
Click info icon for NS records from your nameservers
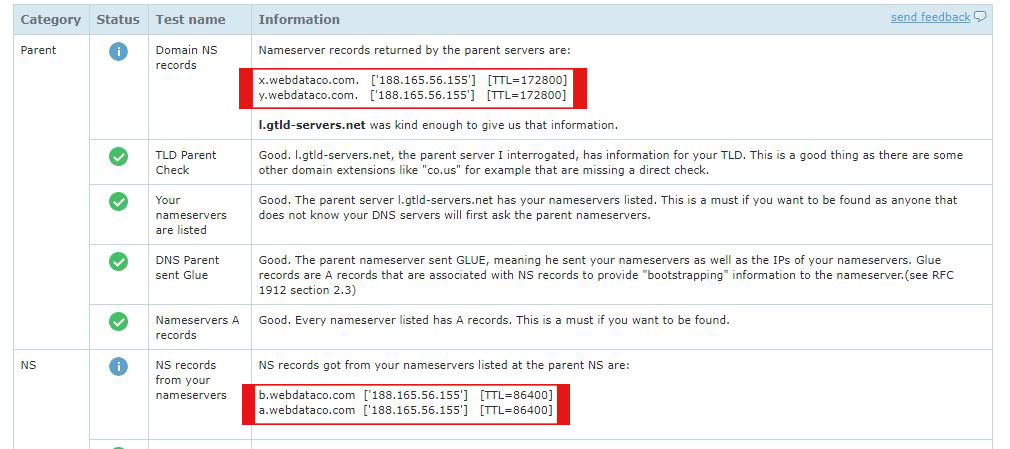[x=118, y=367]
